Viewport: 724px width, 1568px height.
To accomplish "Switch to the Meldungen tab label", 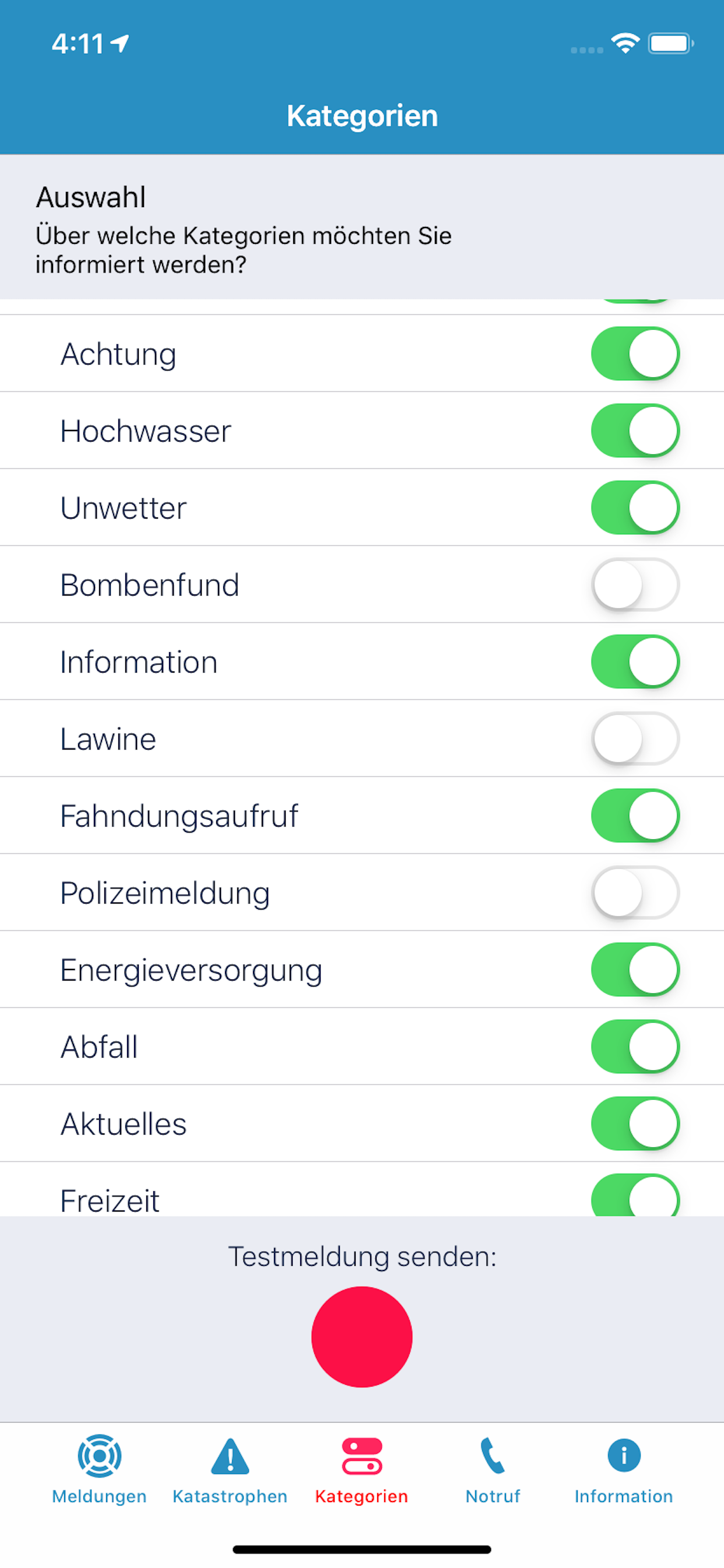I will tap(99, 1496).
